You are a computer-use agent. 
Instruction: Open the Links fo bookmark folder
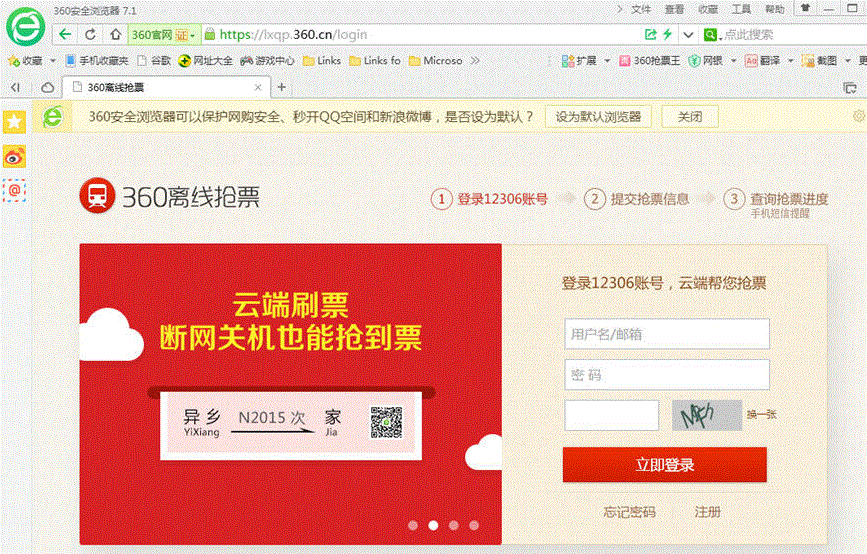tap(375, 60)
